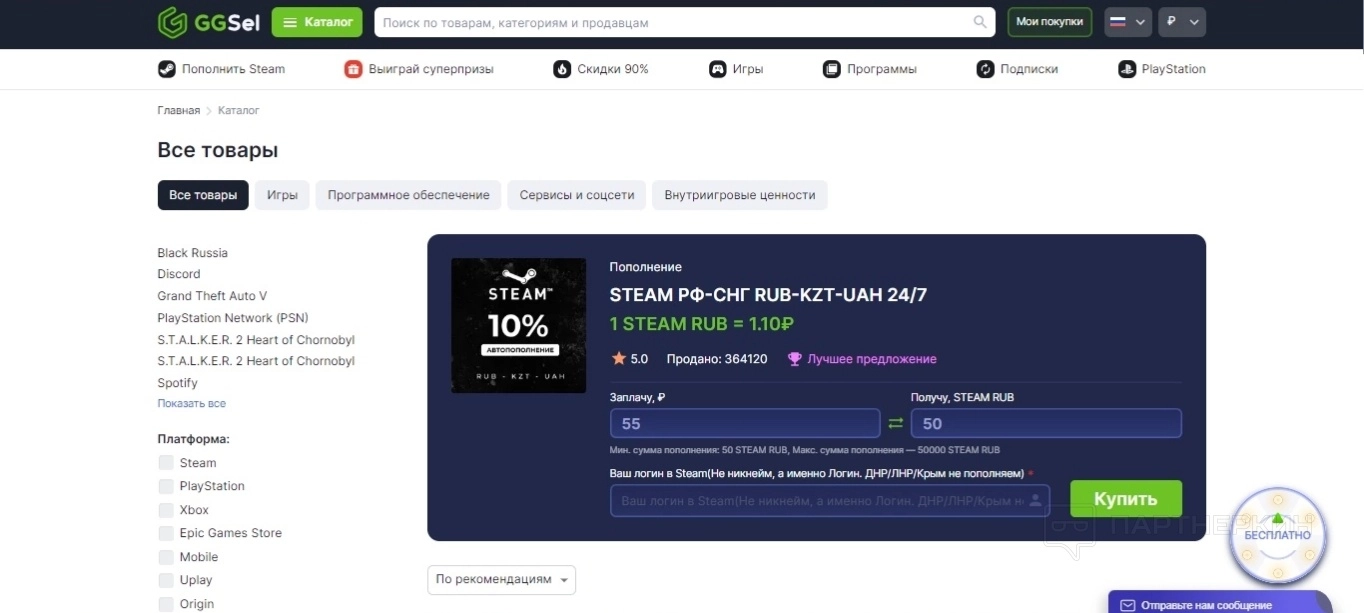
Task: Open the Discord category
Action: [179, 274]
